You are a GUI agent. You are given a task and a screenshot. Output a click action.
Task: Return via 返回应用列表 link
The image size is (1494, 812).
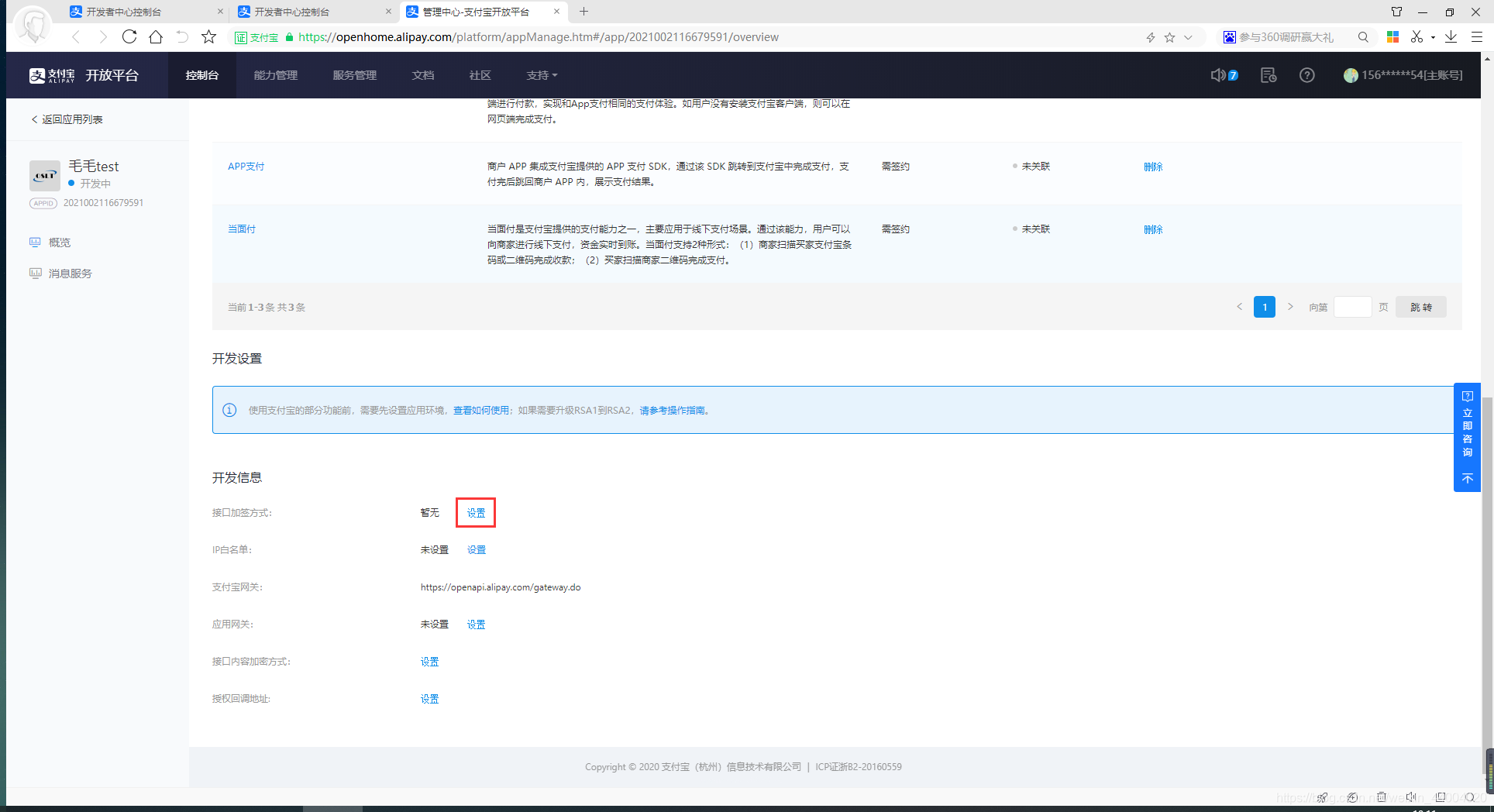[x=67, y=119]
